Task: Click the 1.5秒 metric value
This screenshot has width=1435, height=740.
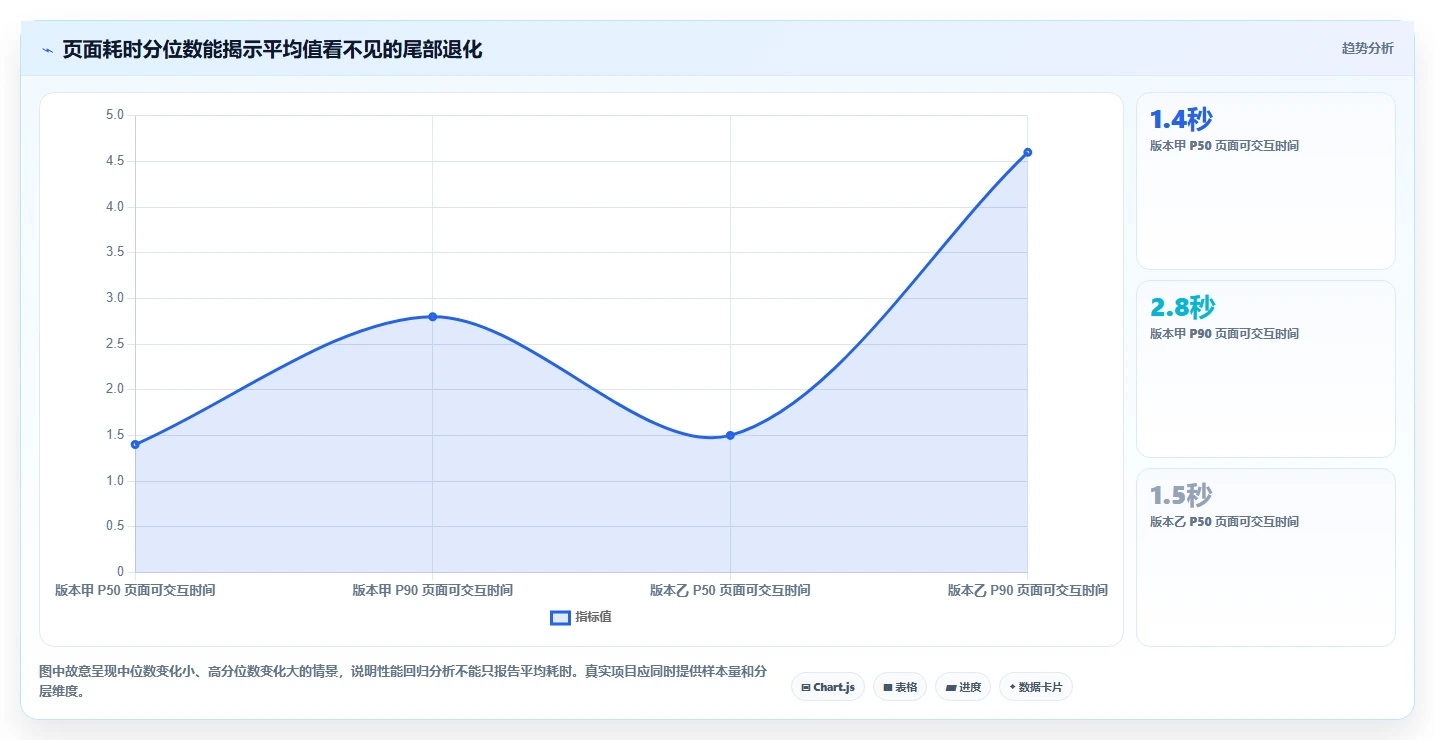Action: [x=1181, y=496]
